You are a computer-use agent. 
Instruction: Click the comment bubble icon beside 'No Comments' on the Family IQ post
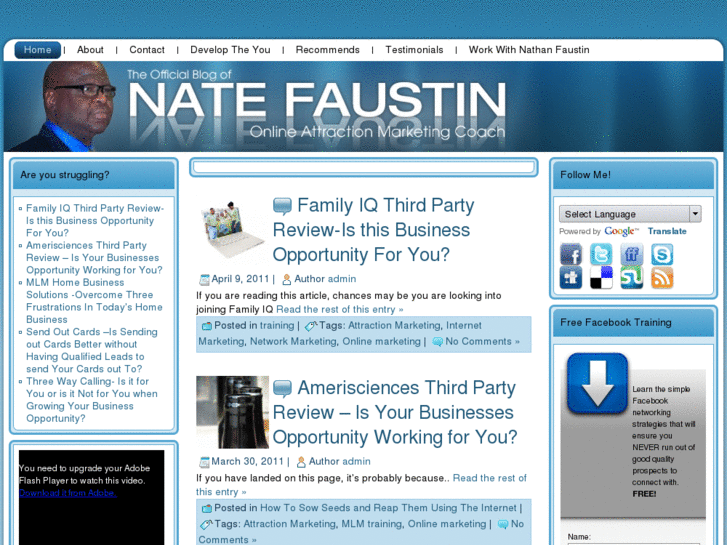click(x=437, y=342)
